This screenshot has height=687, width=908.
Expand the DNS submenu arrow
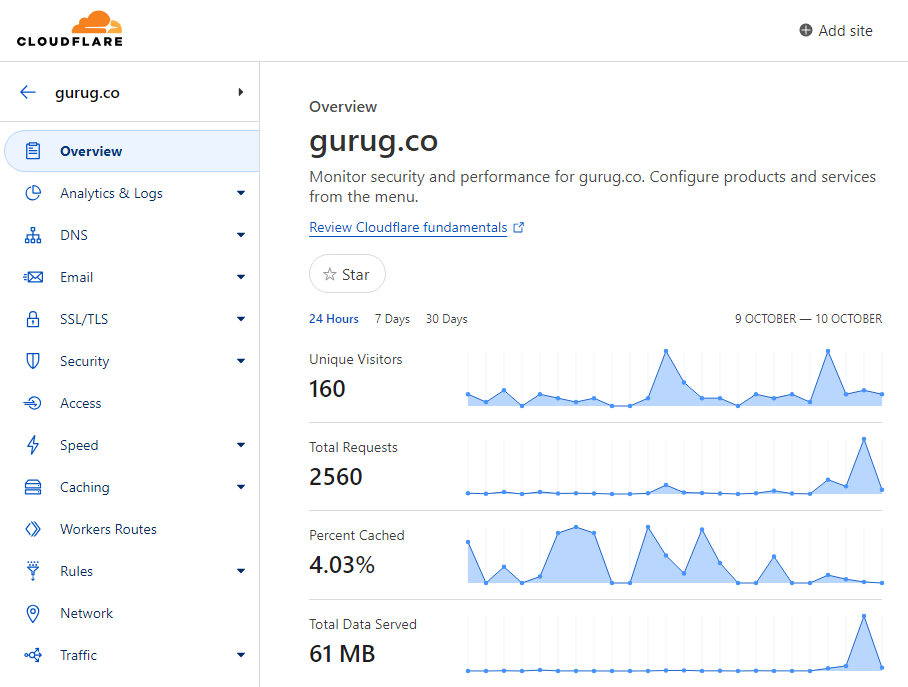241,235
